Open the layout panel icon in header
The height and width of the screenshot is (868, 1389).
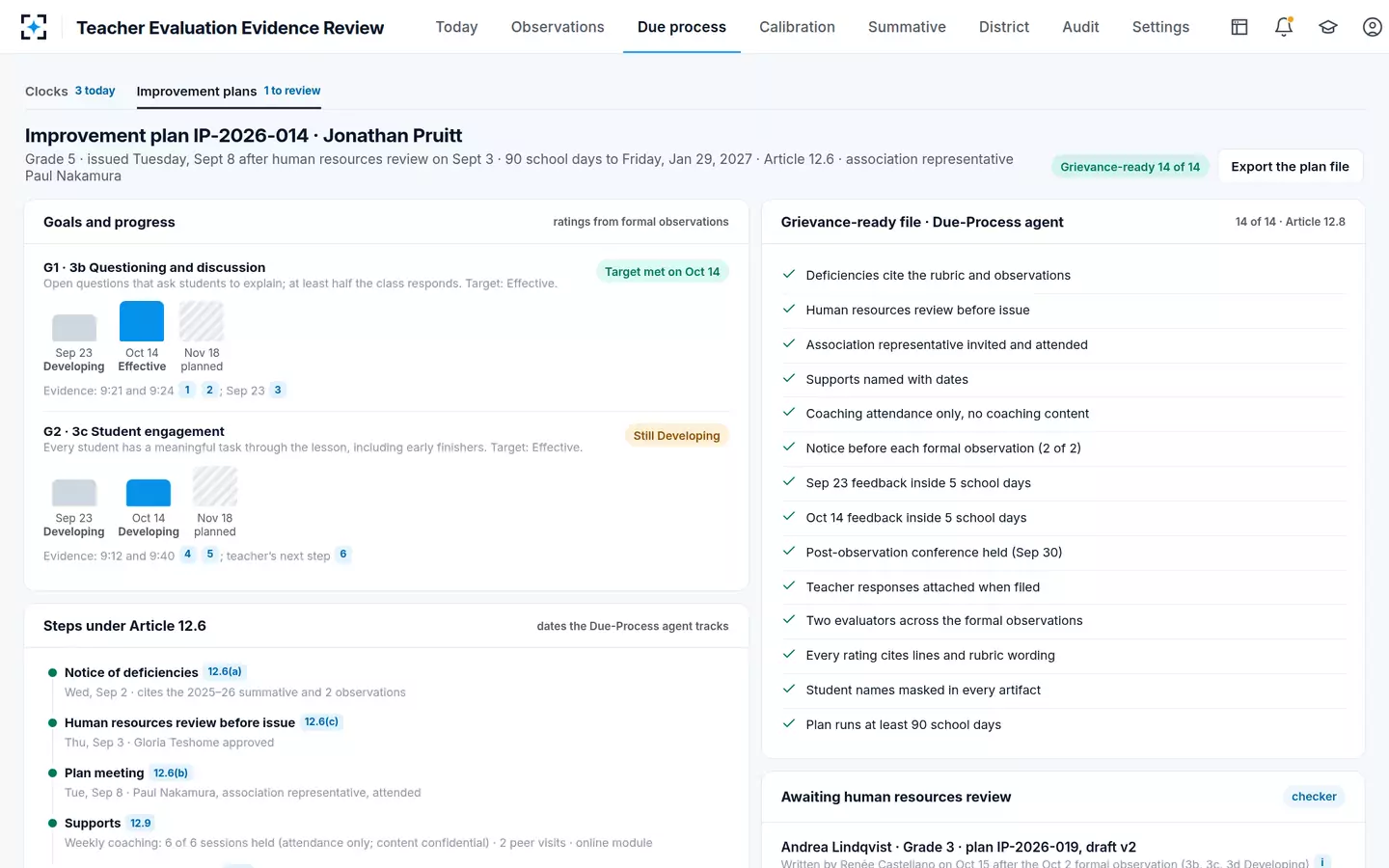tap(1239, 27)
